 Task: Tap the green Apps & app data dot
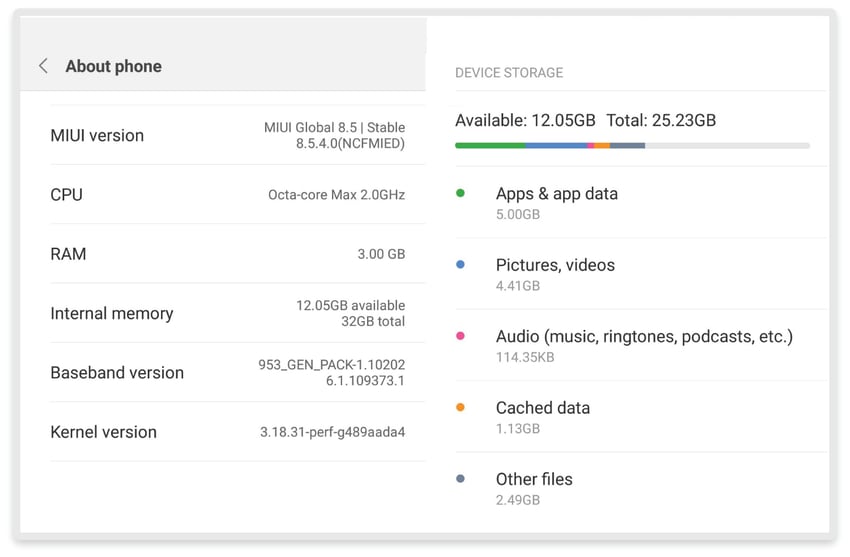[x=460, y=193]
